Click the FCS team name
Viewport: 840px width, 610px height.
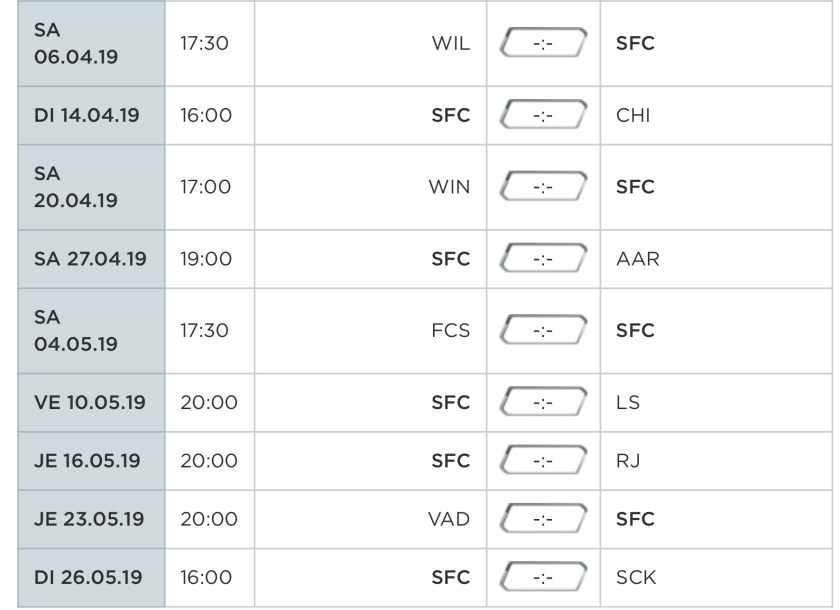450,331
